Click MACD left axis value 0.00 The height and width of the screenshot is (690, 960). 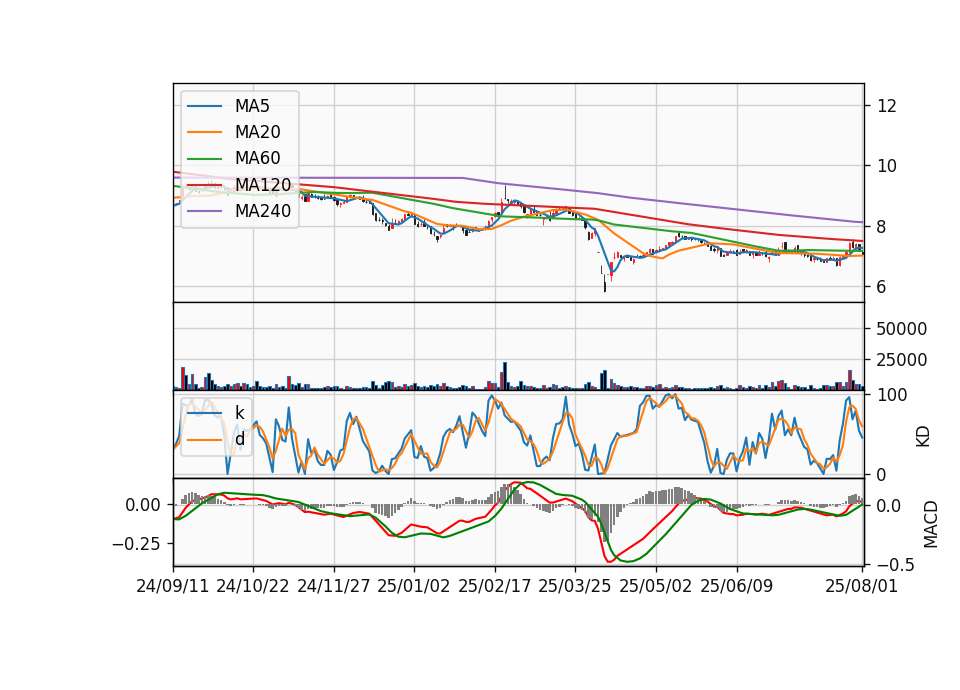point(143,505)
